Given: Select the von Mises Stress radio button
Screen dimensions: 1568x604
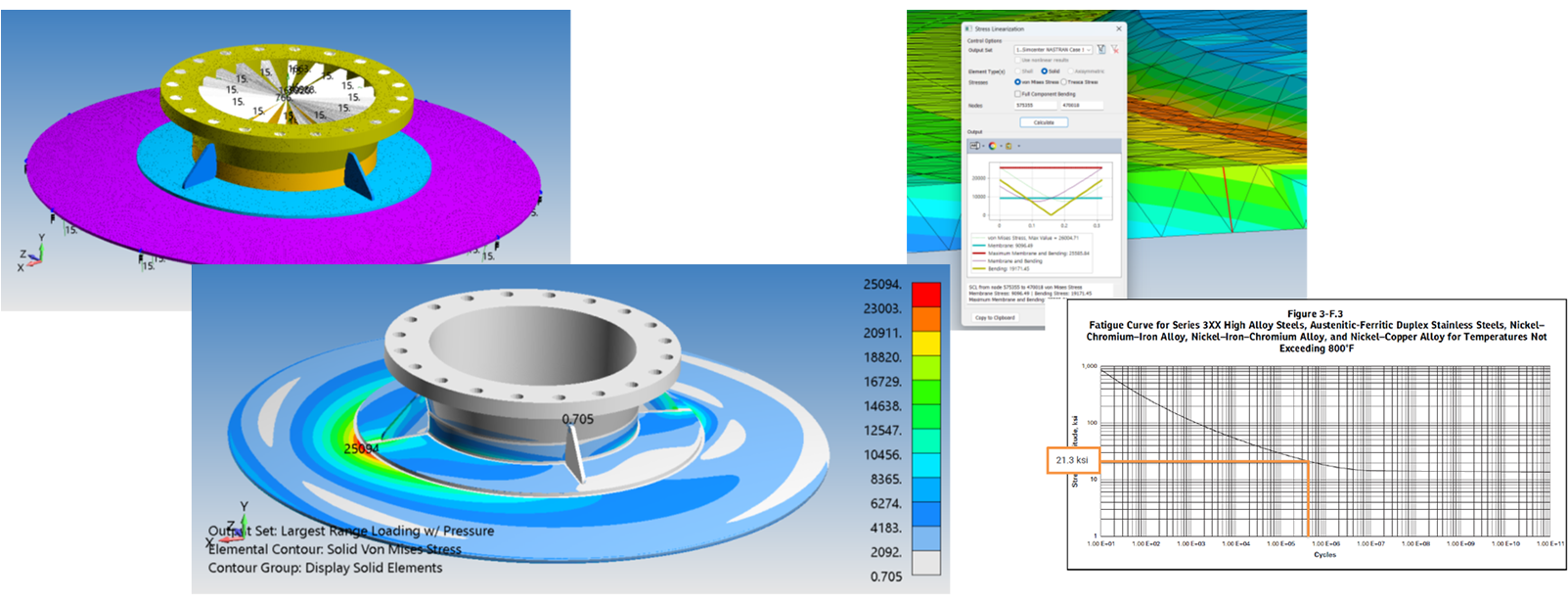Looking at the screenshot, I should pyautogui.click(x=1017, y=82).
